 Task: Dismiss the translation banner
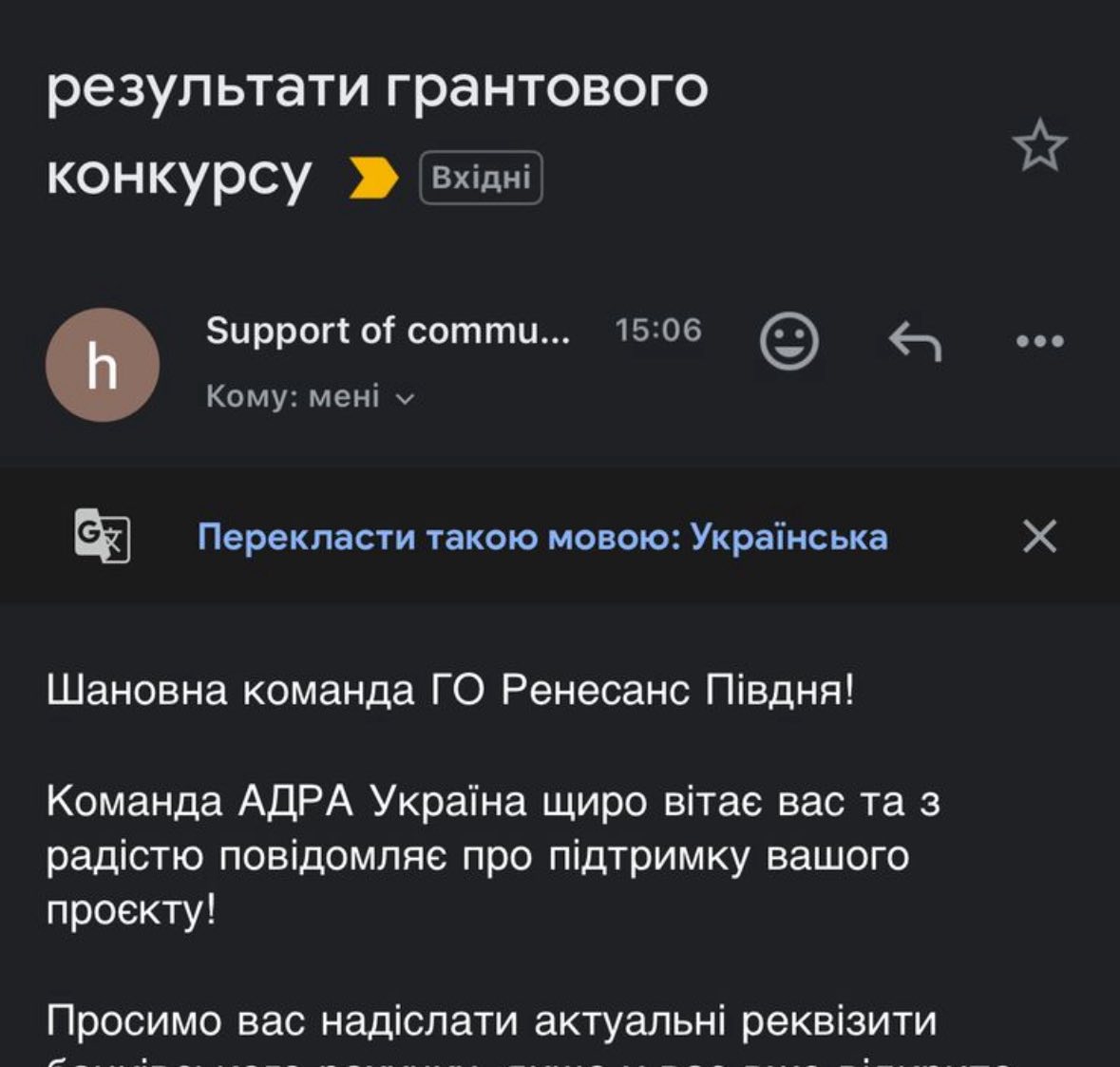[x=1039, y=537]
